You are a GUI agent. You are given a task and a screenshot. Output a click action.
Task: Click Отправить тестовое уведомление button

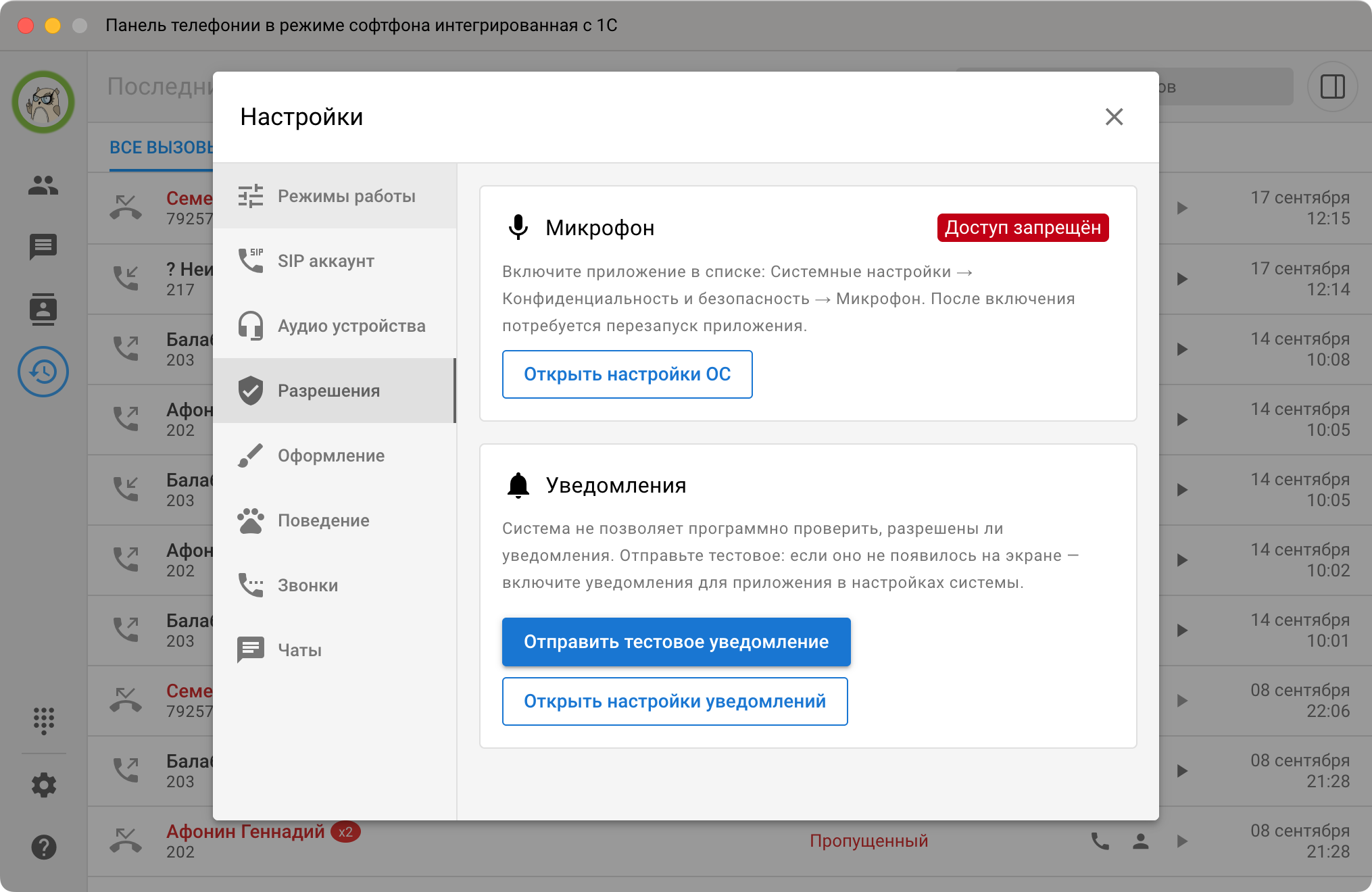click(676, 642)
